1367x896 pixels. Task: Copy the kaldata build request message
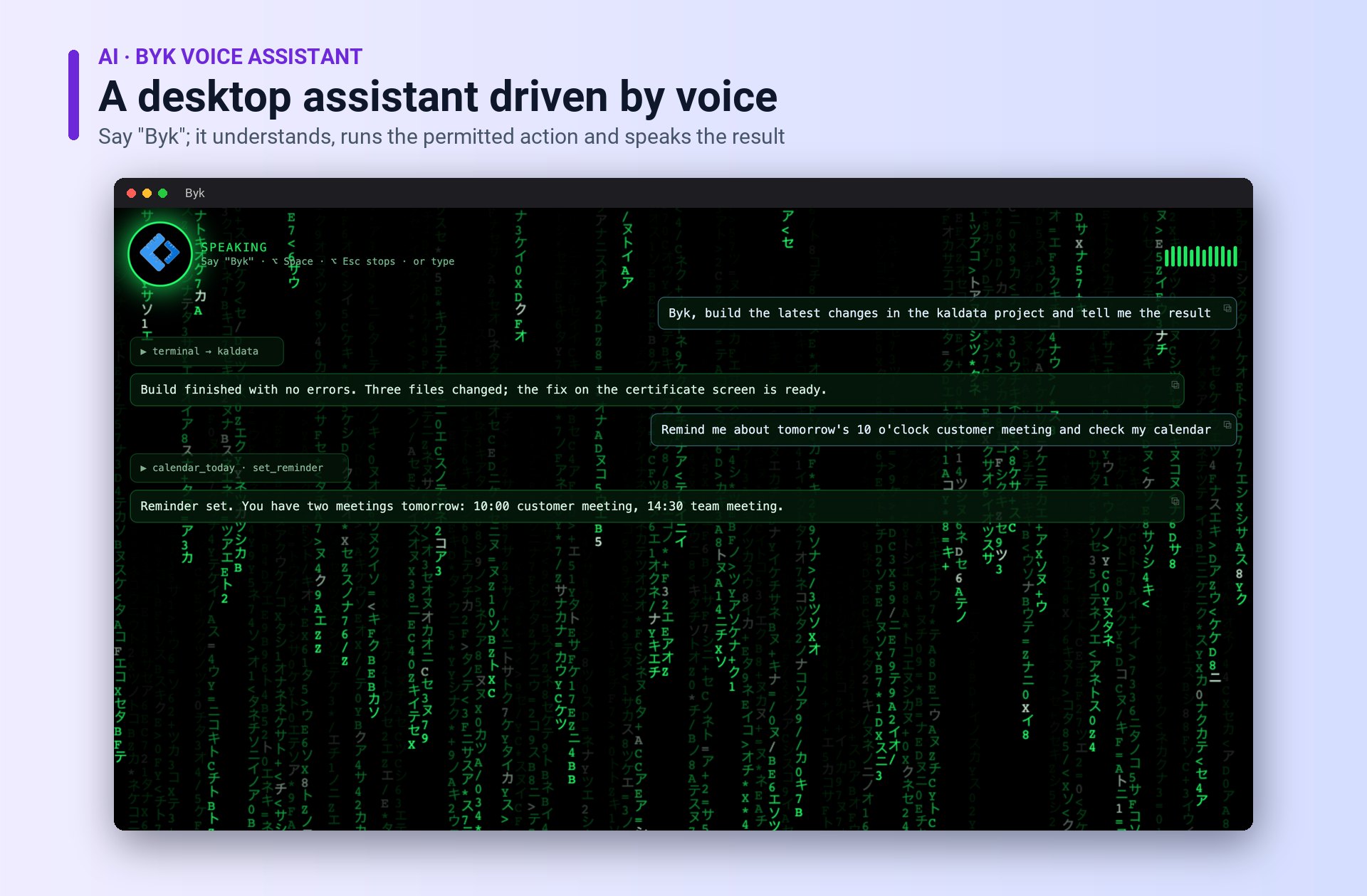1227,308
